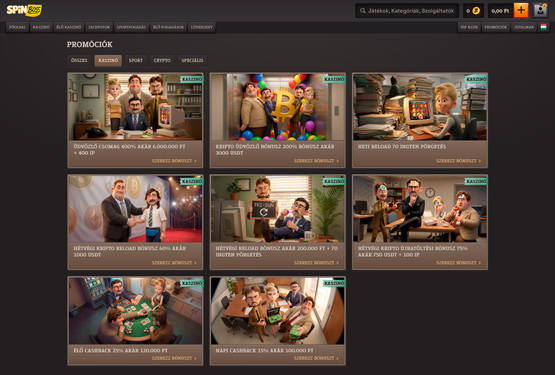Select the Speciális promotions filter tab
Screen dimensions: 555x375
point(192,61)
